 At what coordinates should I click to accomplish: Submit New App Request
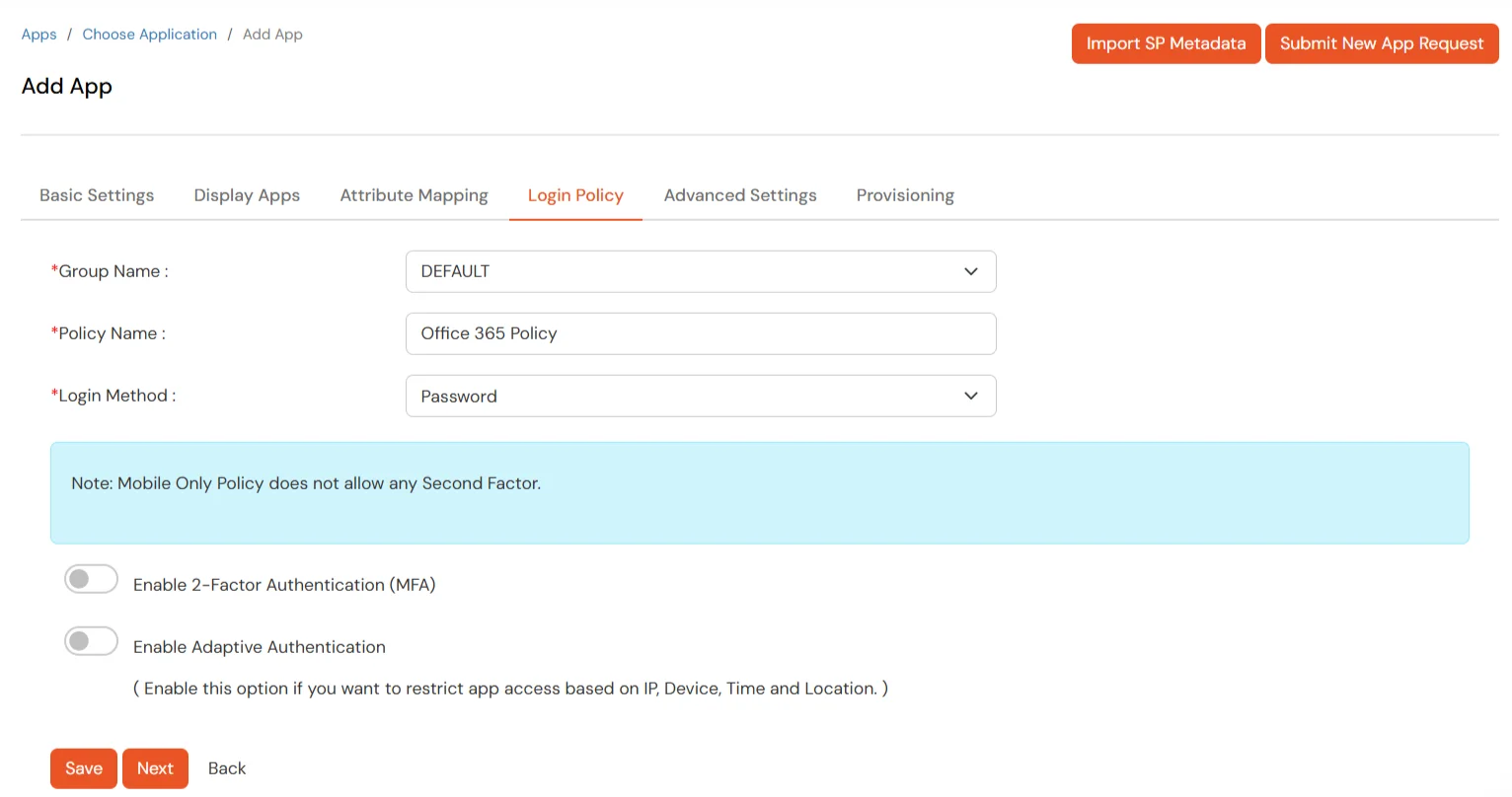click(x=1382, y=43)
